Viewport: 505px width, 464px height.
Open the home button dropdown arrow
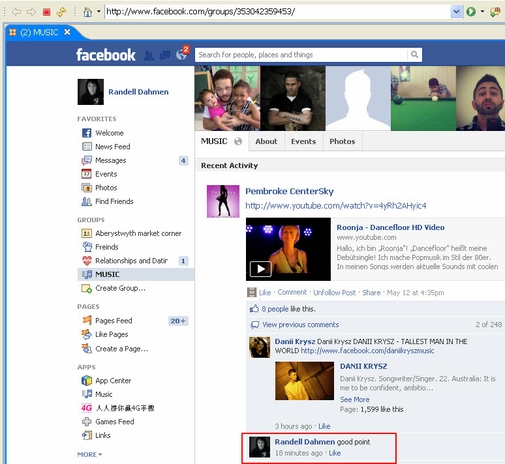tap(99, 12)
